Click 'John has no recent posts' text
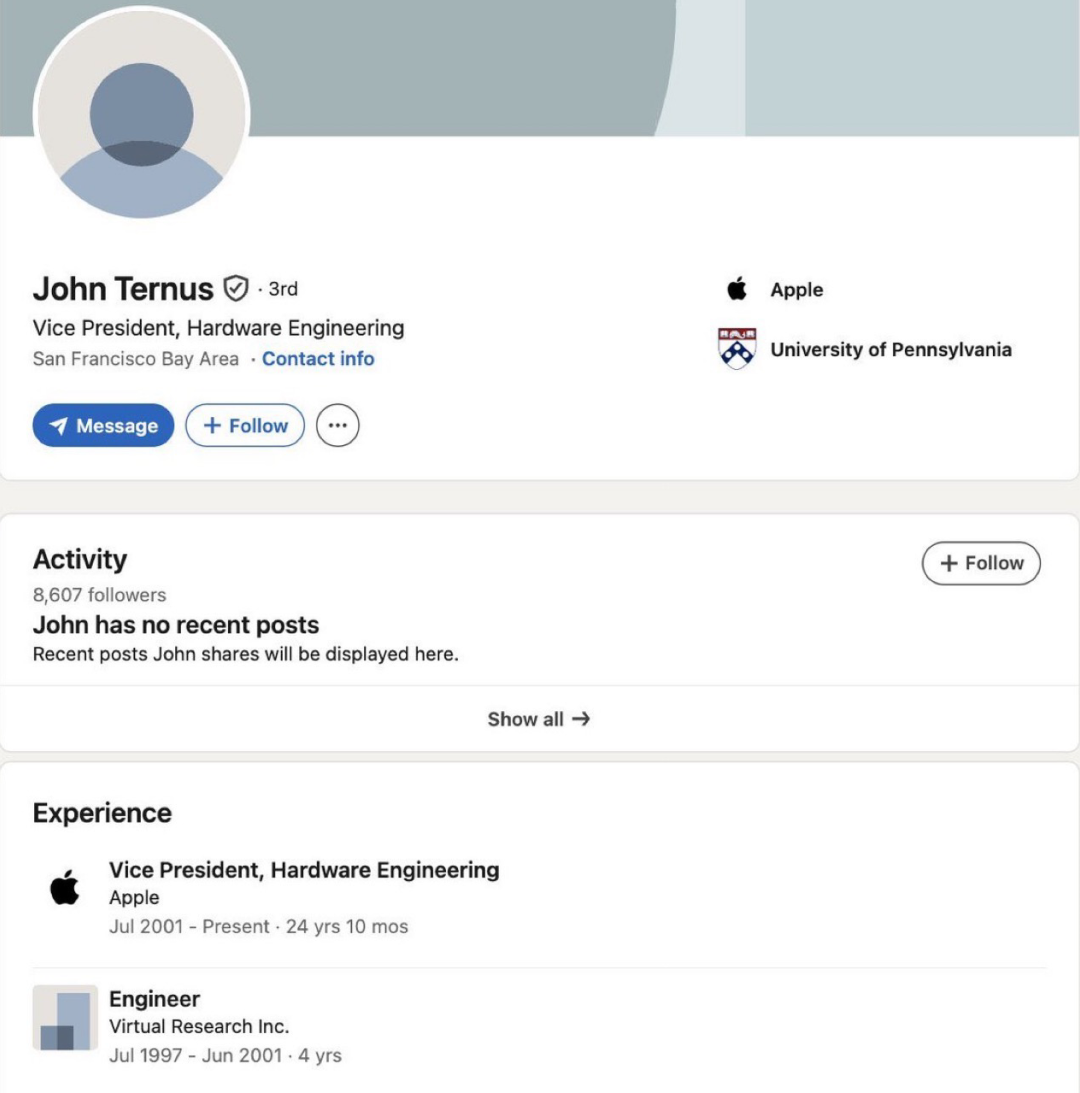 pyautogui.click(x=176, y=625)
